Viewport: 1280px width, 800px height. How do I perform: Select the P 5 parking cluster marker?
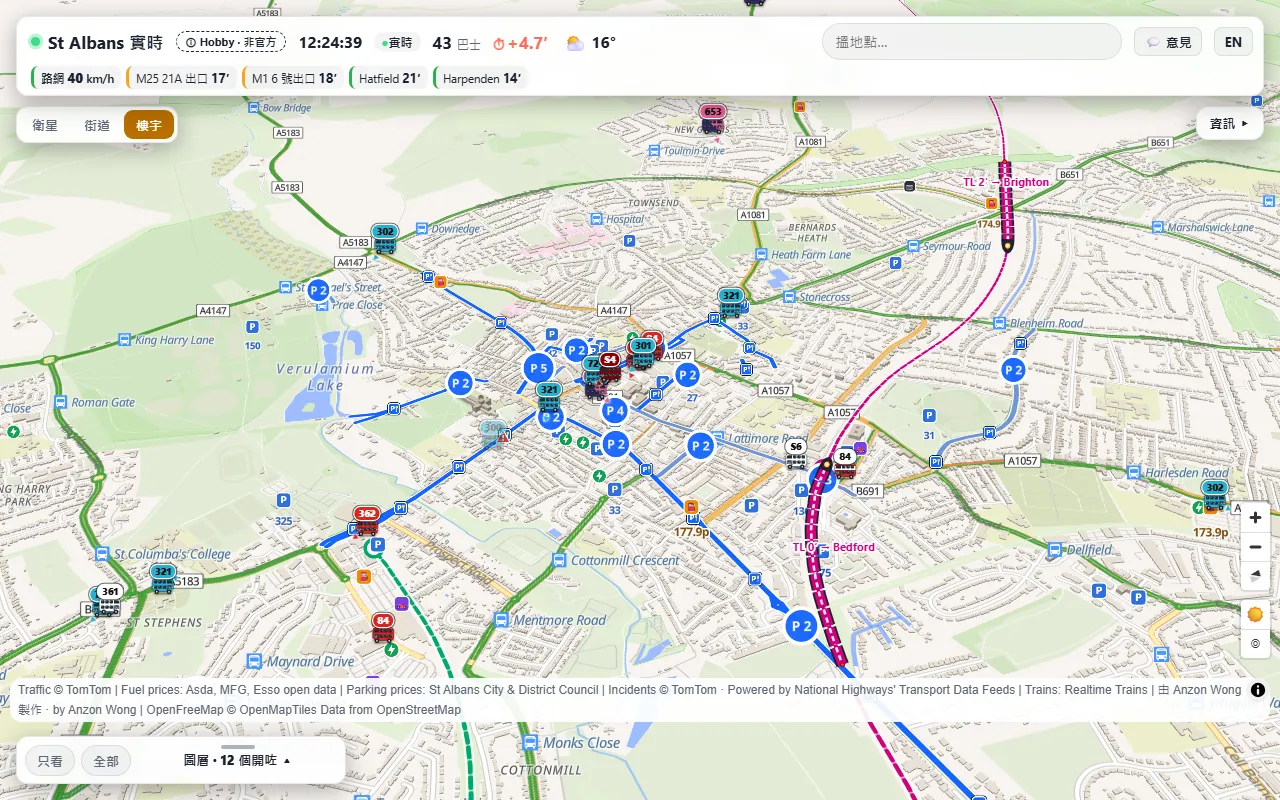pyautogui.click(x=538, y=368)
